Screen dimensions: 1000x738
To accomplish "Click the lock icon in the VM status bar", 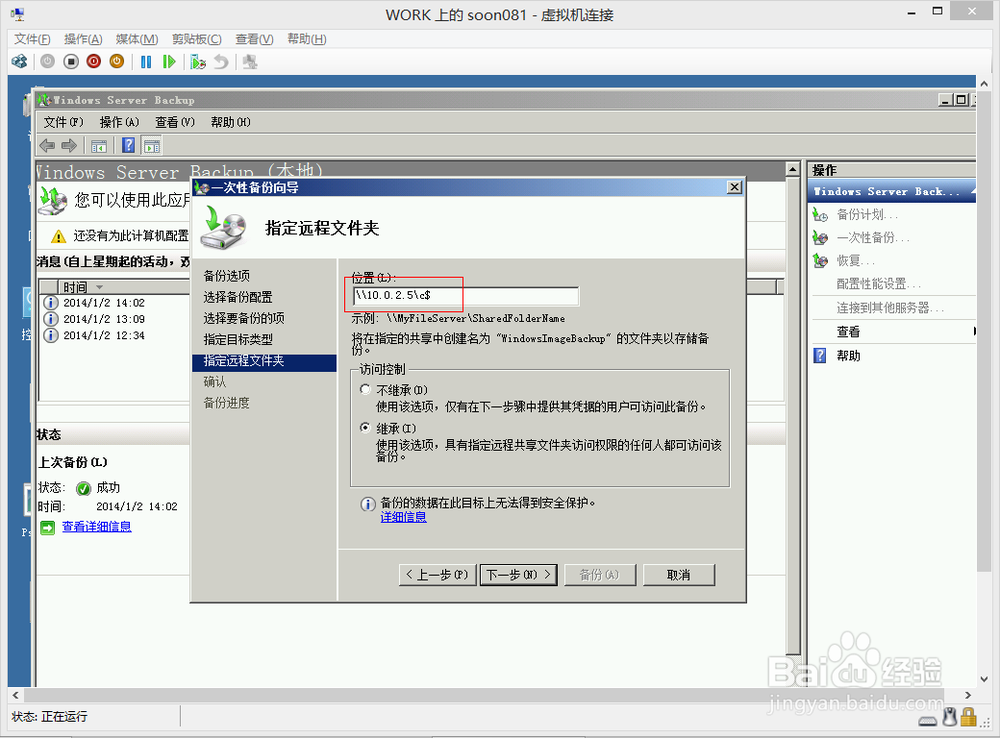I will click(969, 717).
